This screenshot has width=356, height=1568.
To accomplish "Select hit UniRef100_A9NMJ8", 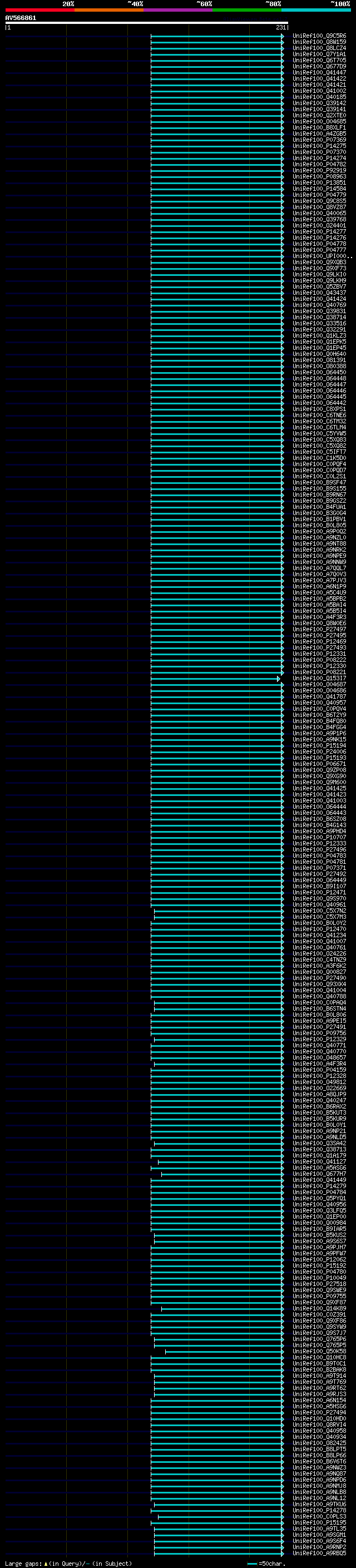I will 319,1486.
